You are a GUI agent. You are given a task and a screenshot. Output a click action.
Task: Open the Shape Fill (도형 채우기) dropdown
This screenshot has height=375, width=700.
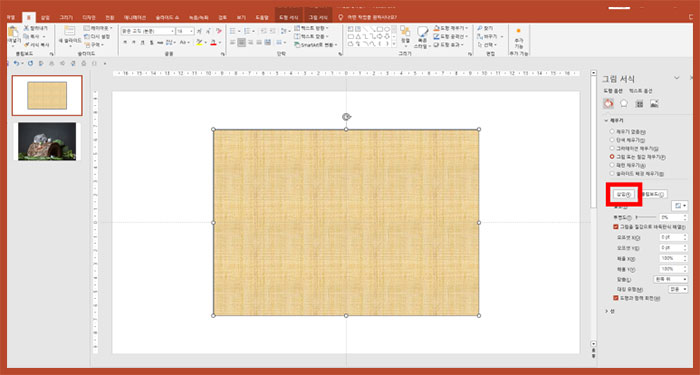tap(451, 28)
